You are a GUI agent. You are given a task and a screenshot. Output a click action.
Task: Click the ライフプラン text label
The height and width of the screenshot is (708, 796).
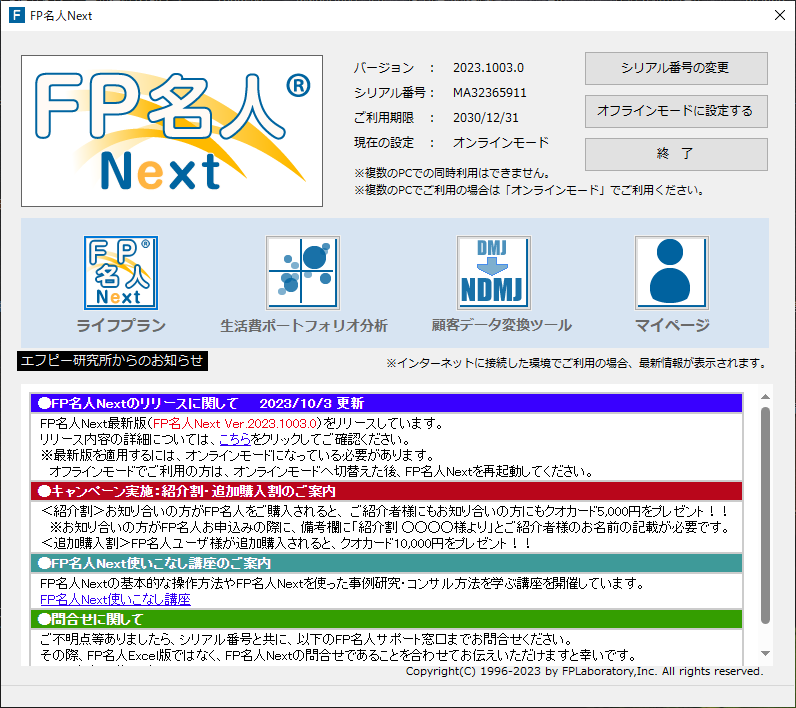tap(121, 325)
